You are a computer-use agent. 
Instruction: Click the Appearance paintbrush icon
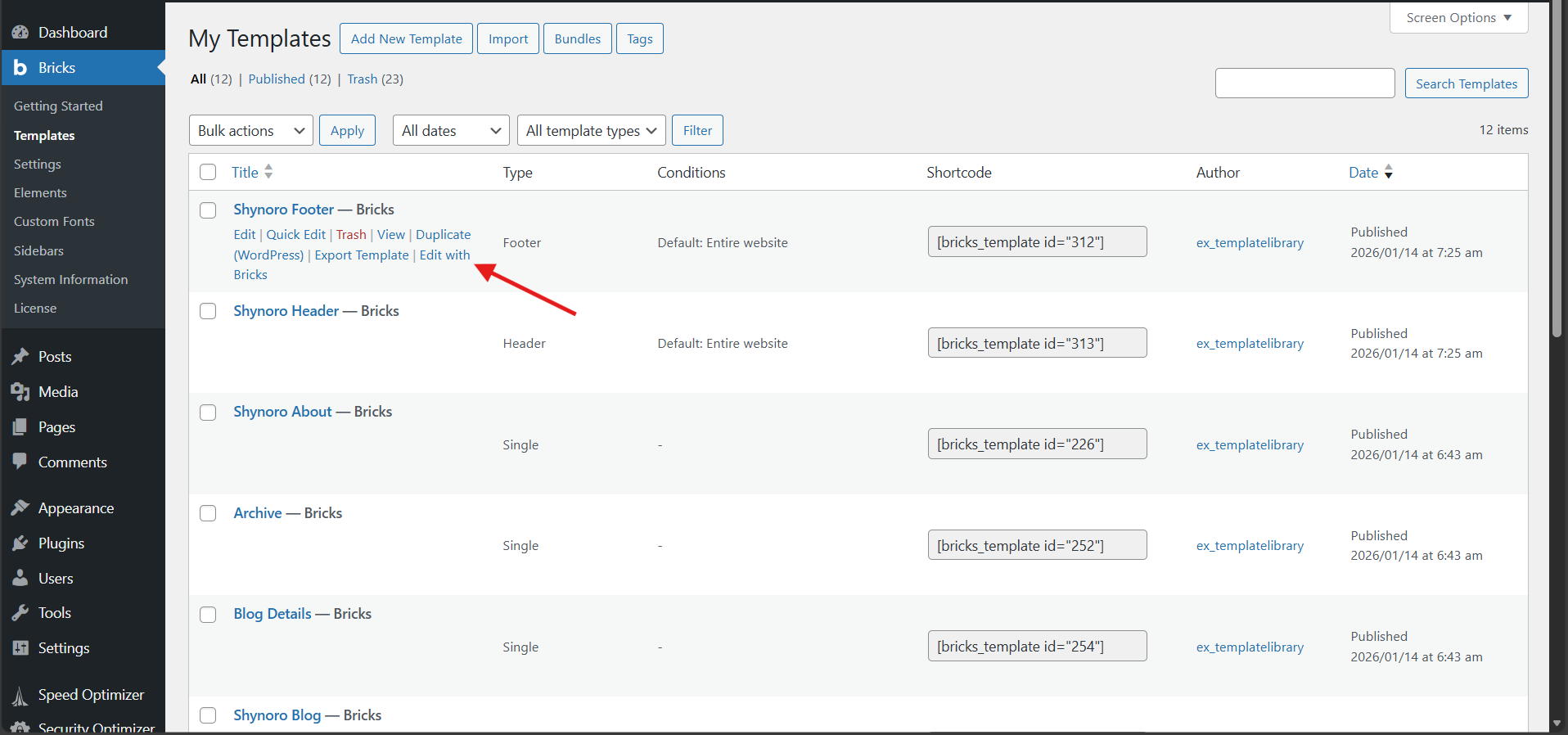pos(20,508)
